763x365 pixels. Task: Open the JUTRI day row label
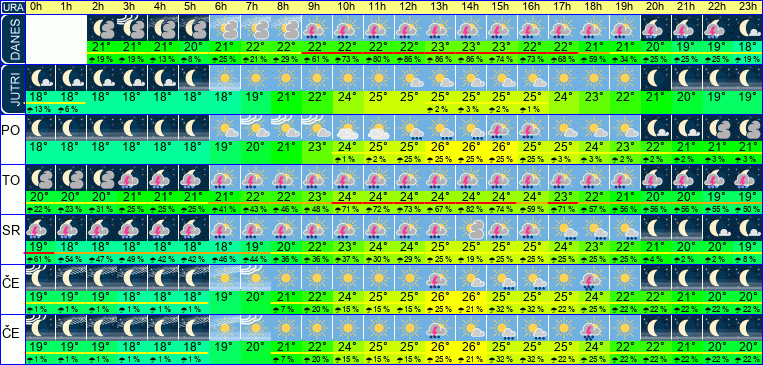click(x=12, y=89)
